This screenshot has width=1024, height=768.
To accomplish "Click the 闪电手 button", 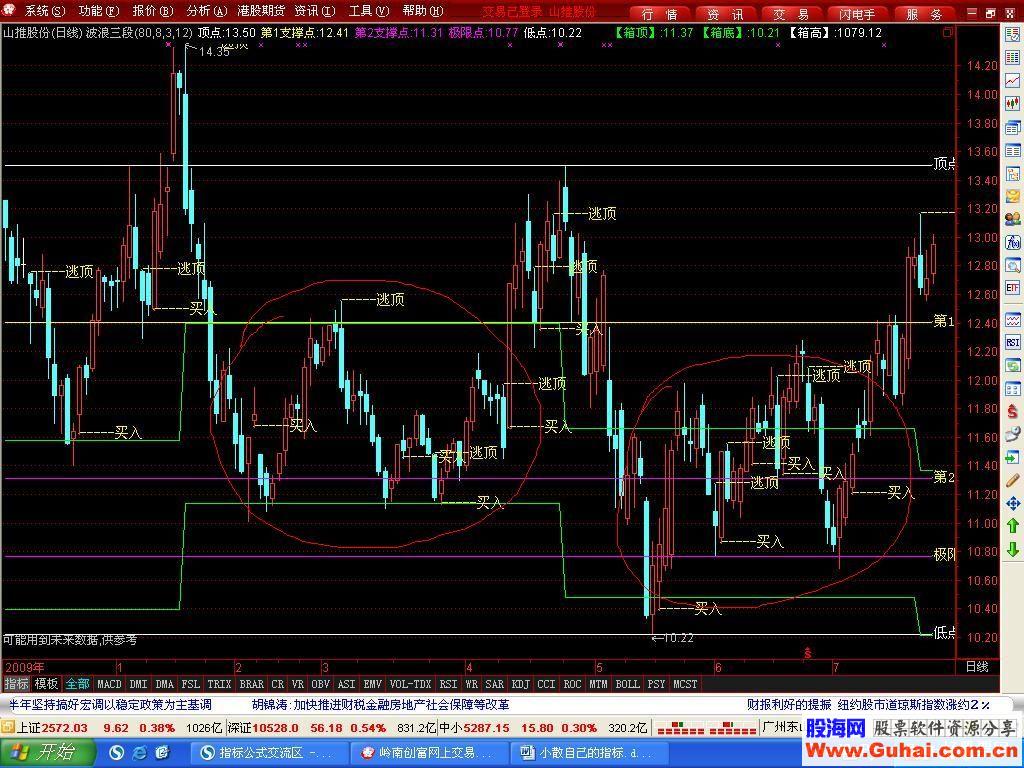I will point(857,14).
